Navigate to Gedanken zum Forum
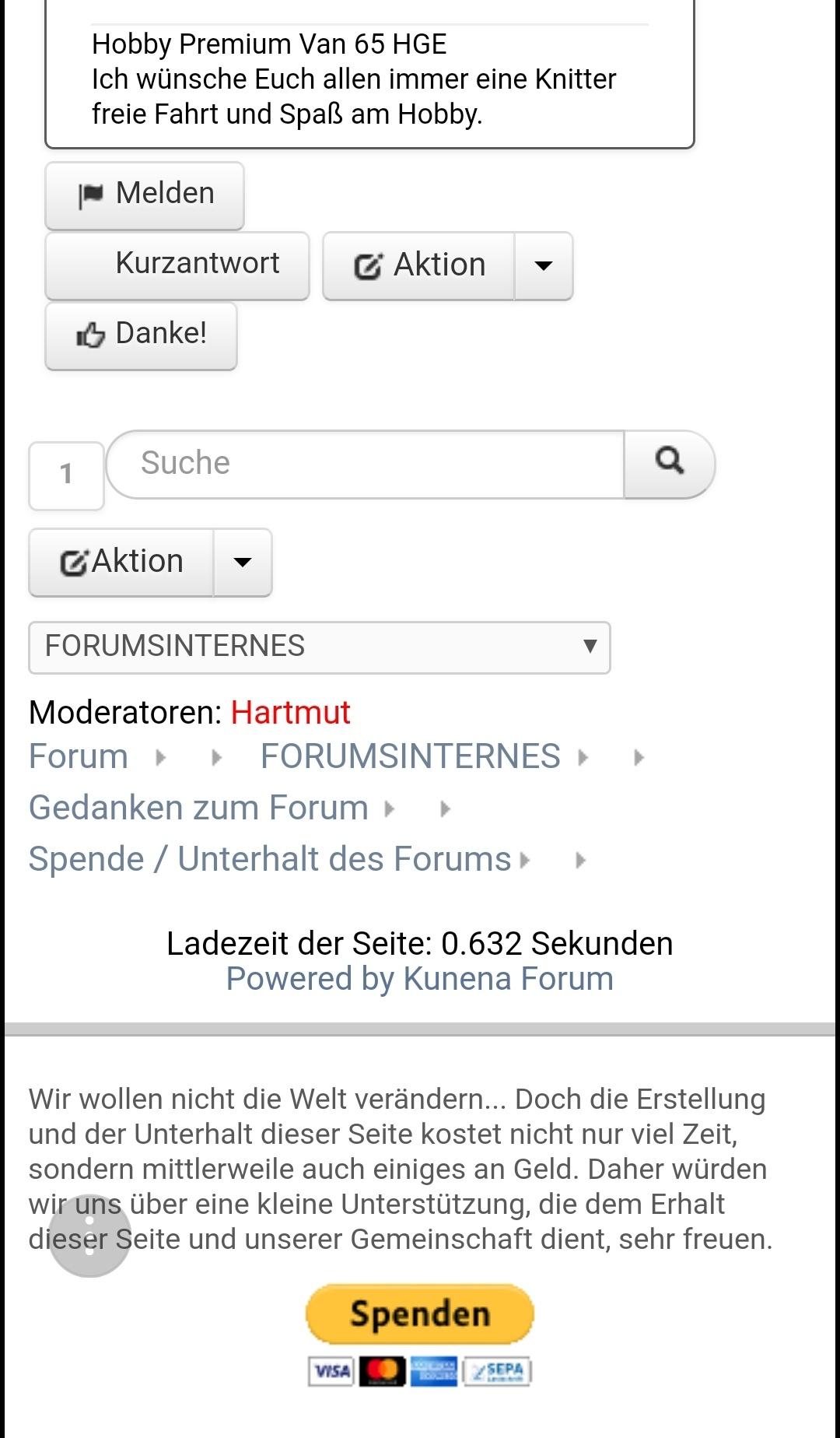The height and width of the screenshot is (1438, 840). [x=198, y=808]
